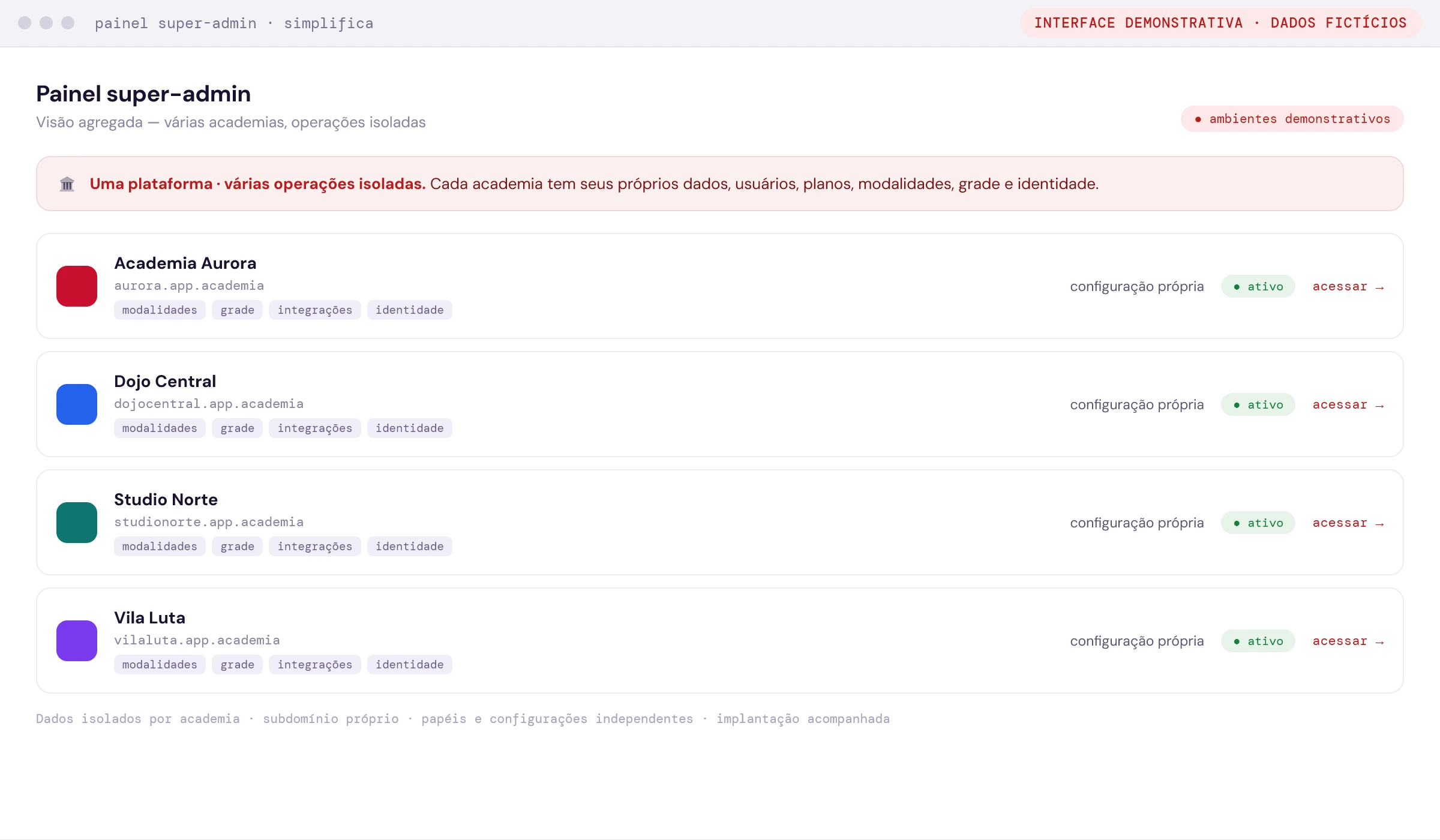
Task: Open grade tag for Dojo Central
Action: [x=238, y=428]
